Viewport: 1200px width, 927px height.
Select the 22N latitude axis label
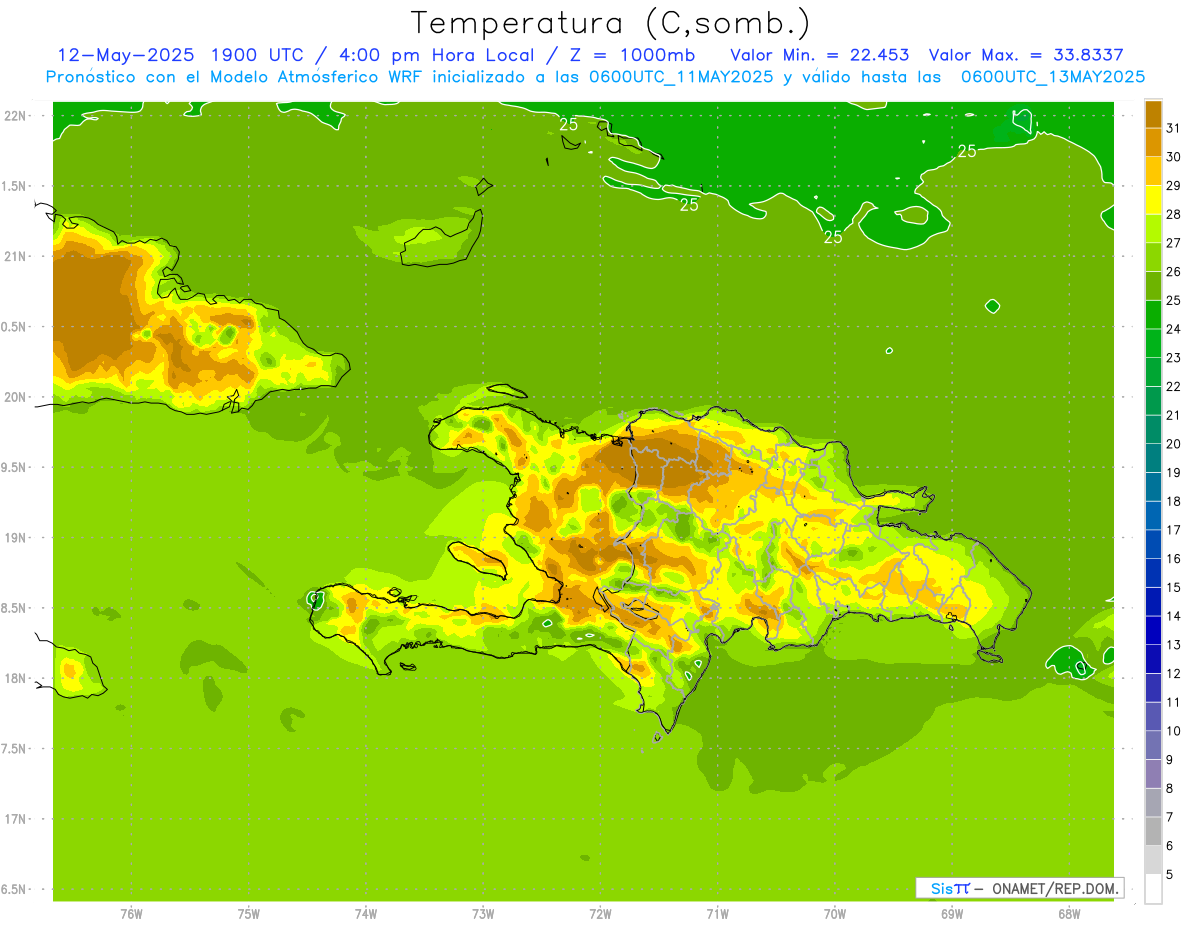[15, 115]
